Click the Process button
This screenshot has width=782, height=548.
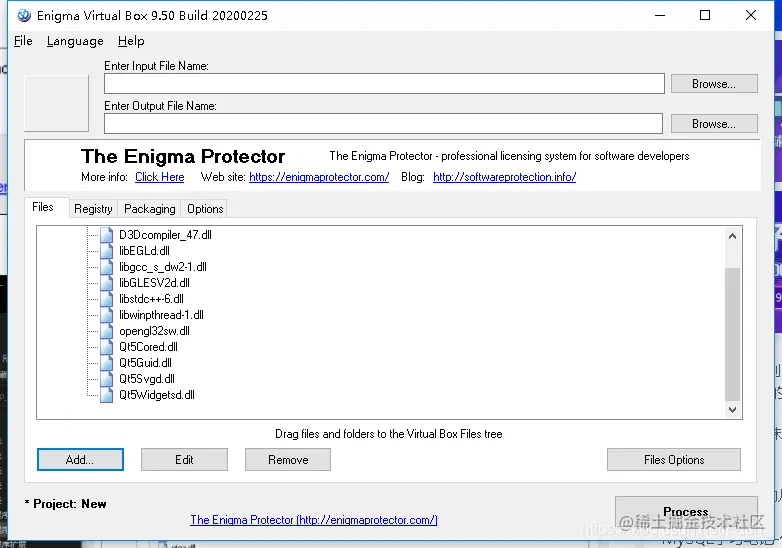click(x=686, y=512)
